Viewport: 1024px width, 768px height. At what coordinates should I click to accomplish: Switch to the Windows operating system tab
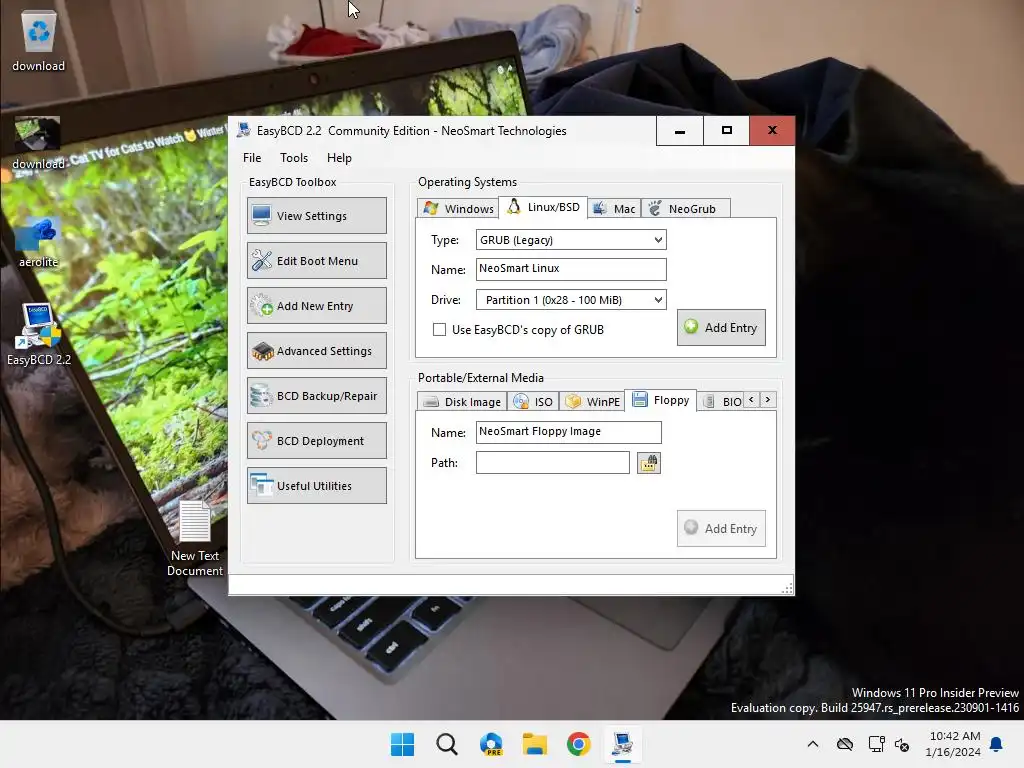click(x=458, y=208)
